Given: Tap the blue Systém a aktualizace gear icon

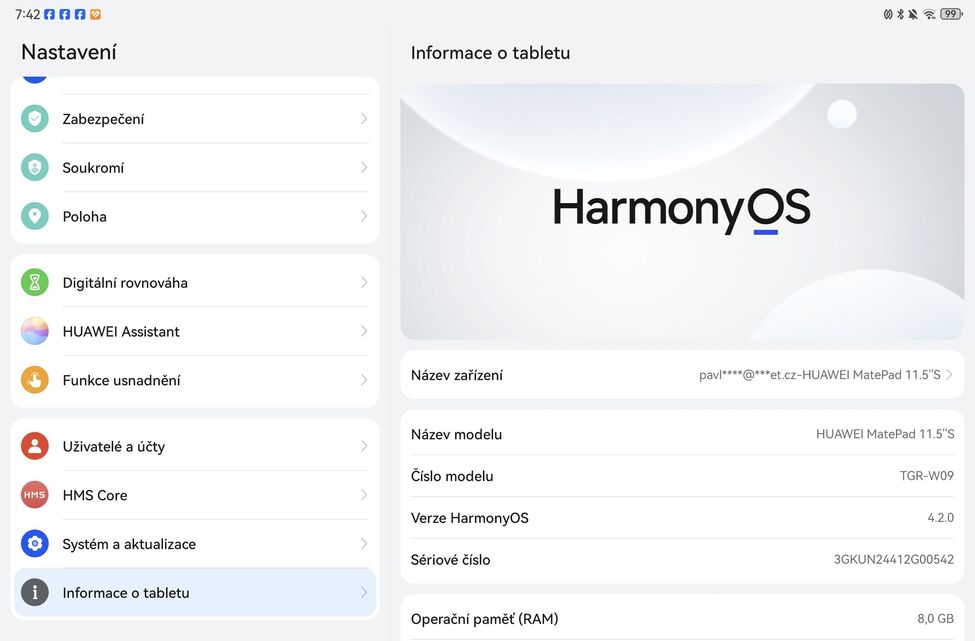Looking at the screenshot, I should point(35,544).
